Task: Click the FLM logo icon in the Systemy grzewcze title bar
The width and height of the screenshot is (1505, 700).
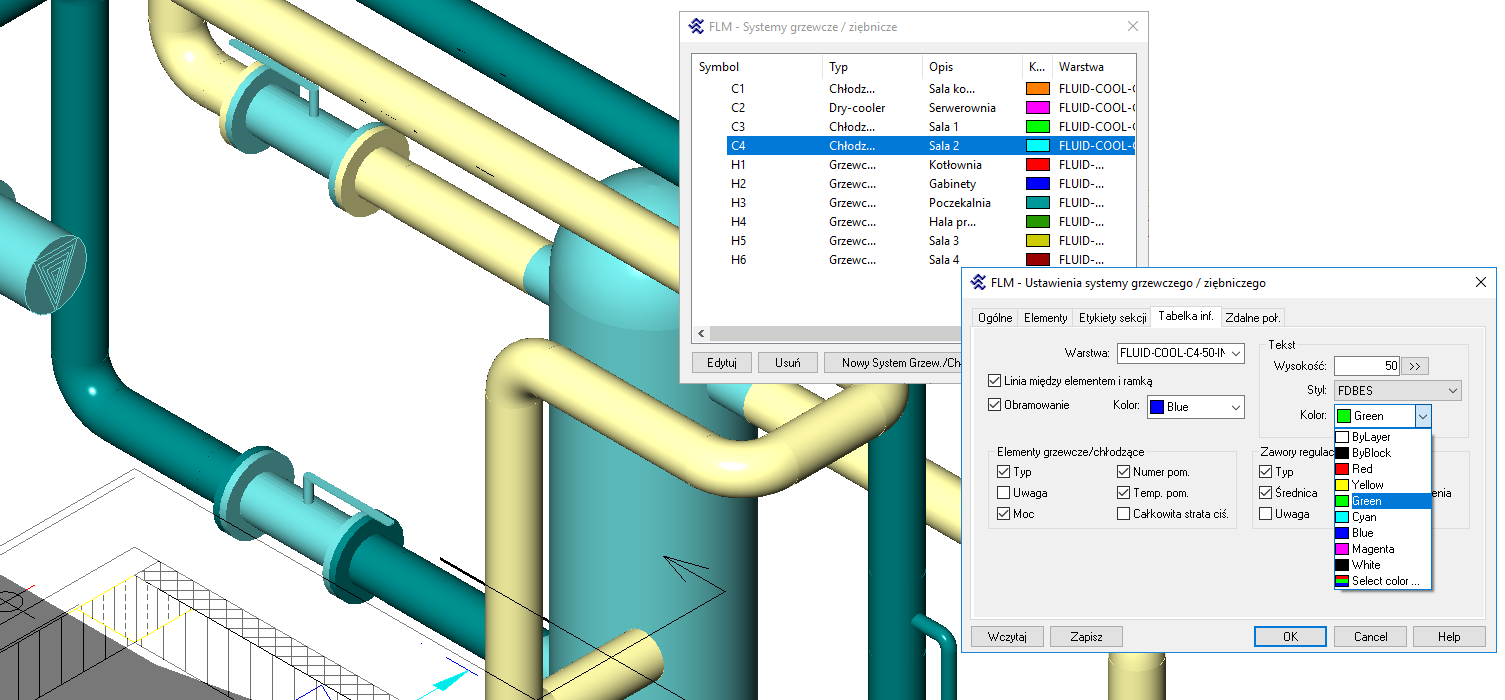Action: point(697,27)
